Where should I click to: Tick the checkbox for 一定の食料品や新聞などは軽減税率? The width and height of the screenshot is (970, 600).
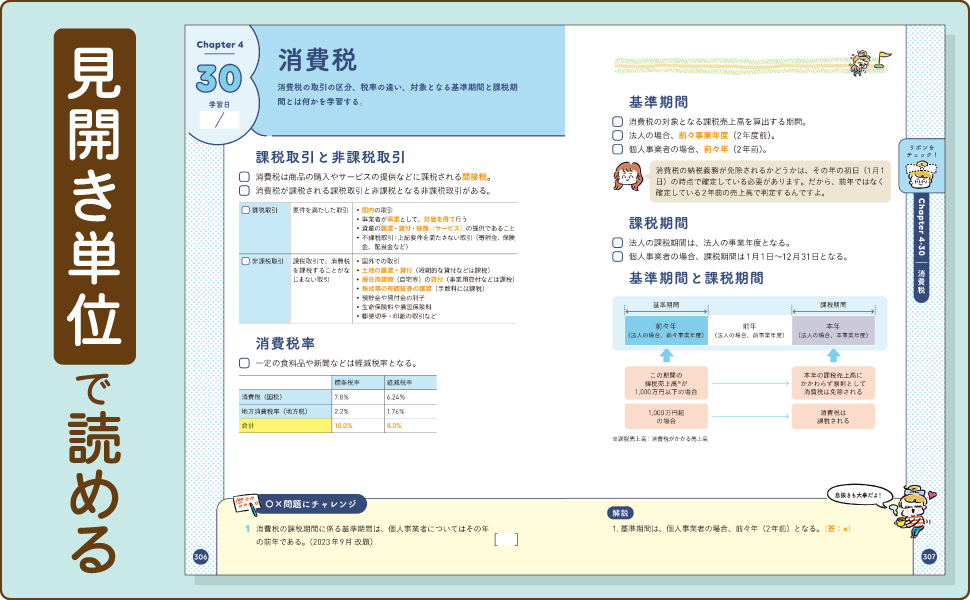point(244,363)
